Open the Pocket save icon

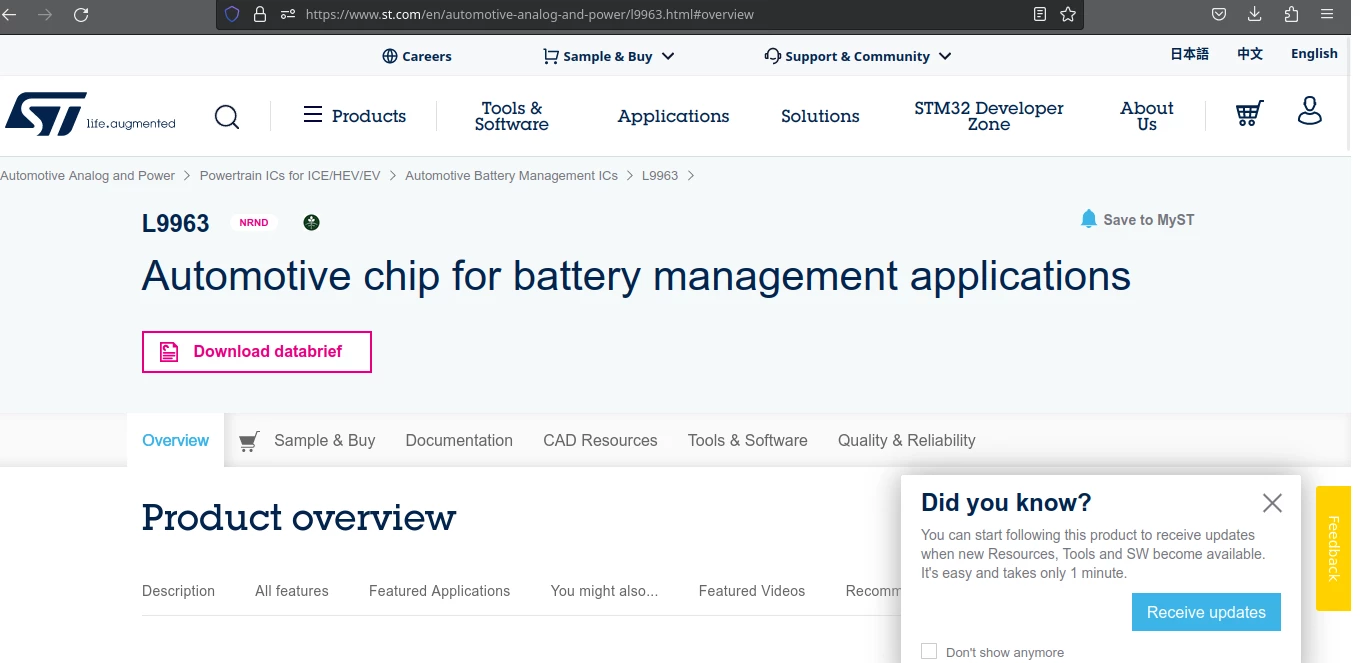point(1219,15)
